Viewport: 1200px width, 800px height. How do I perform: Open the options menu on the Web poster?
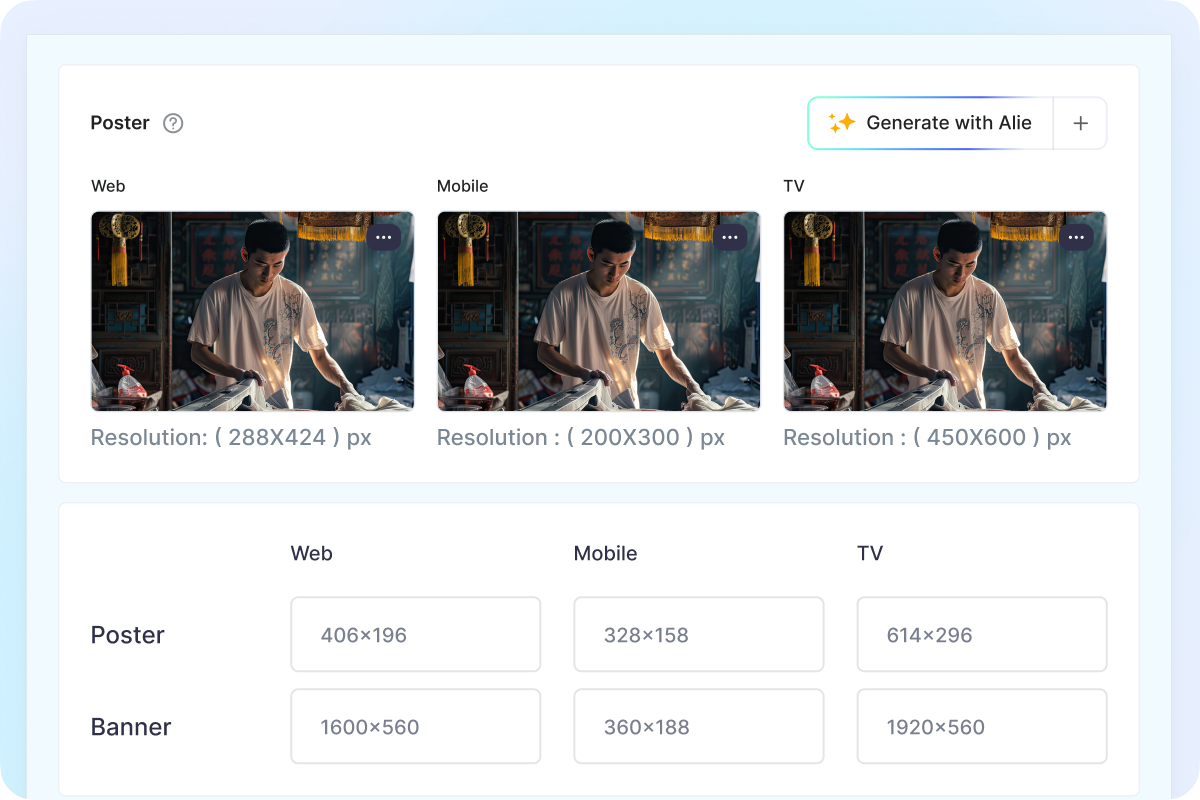385,237
